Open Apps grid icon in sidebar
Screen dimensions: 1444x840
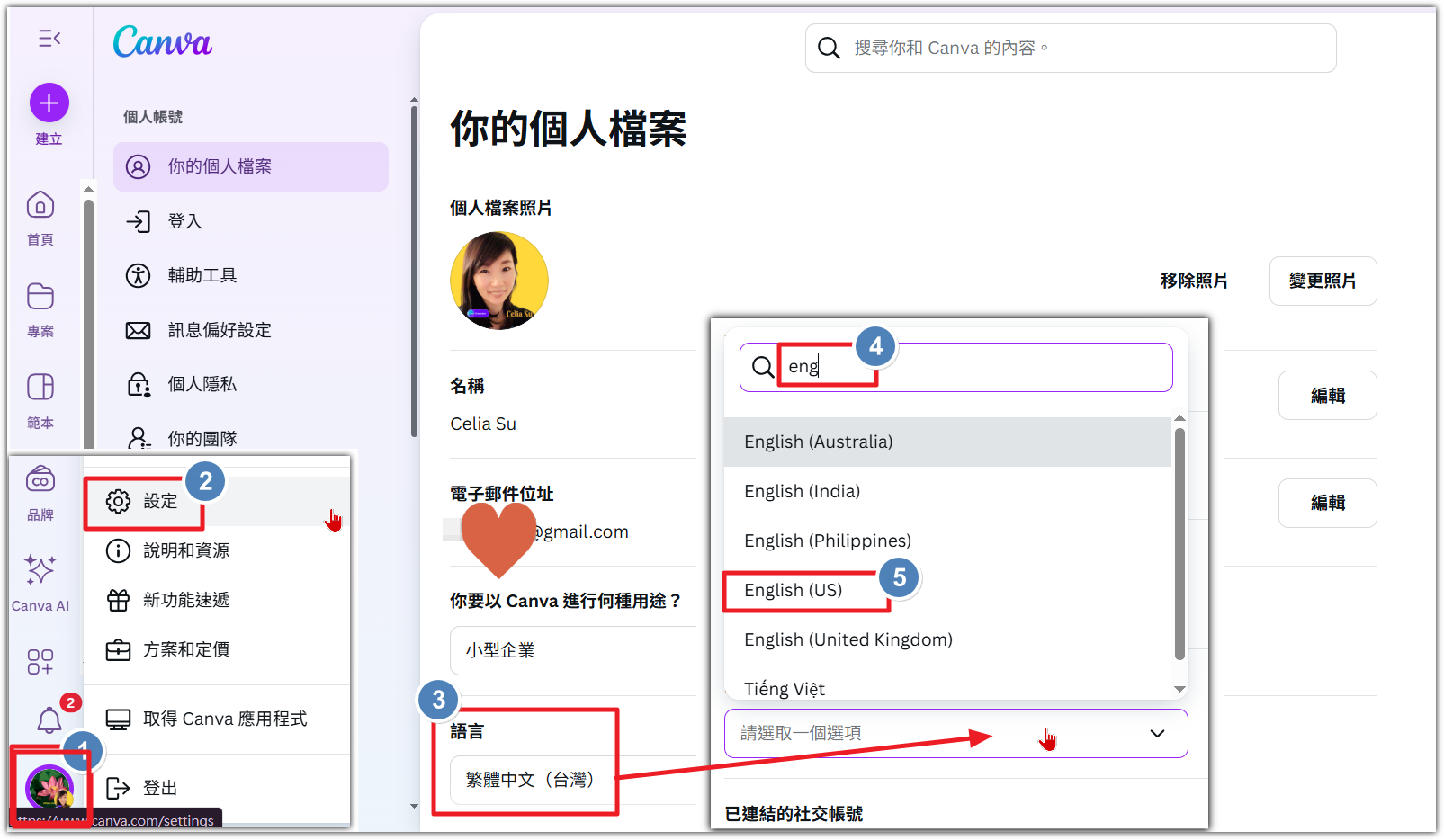[x=40, y=662]
